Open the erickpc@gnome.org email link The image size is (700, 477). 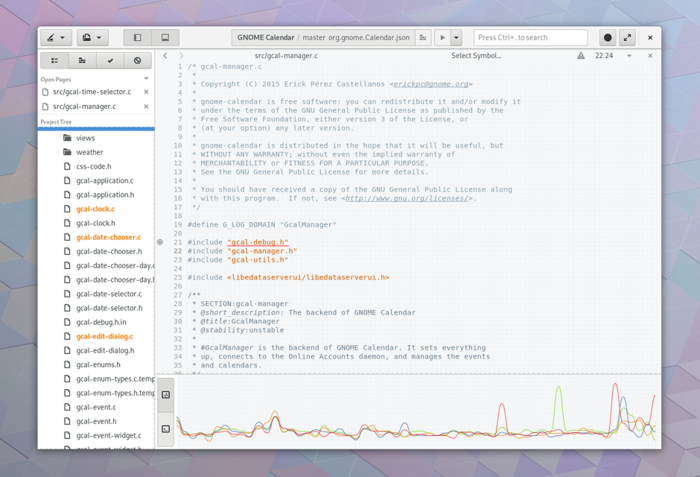click(431, 84)
